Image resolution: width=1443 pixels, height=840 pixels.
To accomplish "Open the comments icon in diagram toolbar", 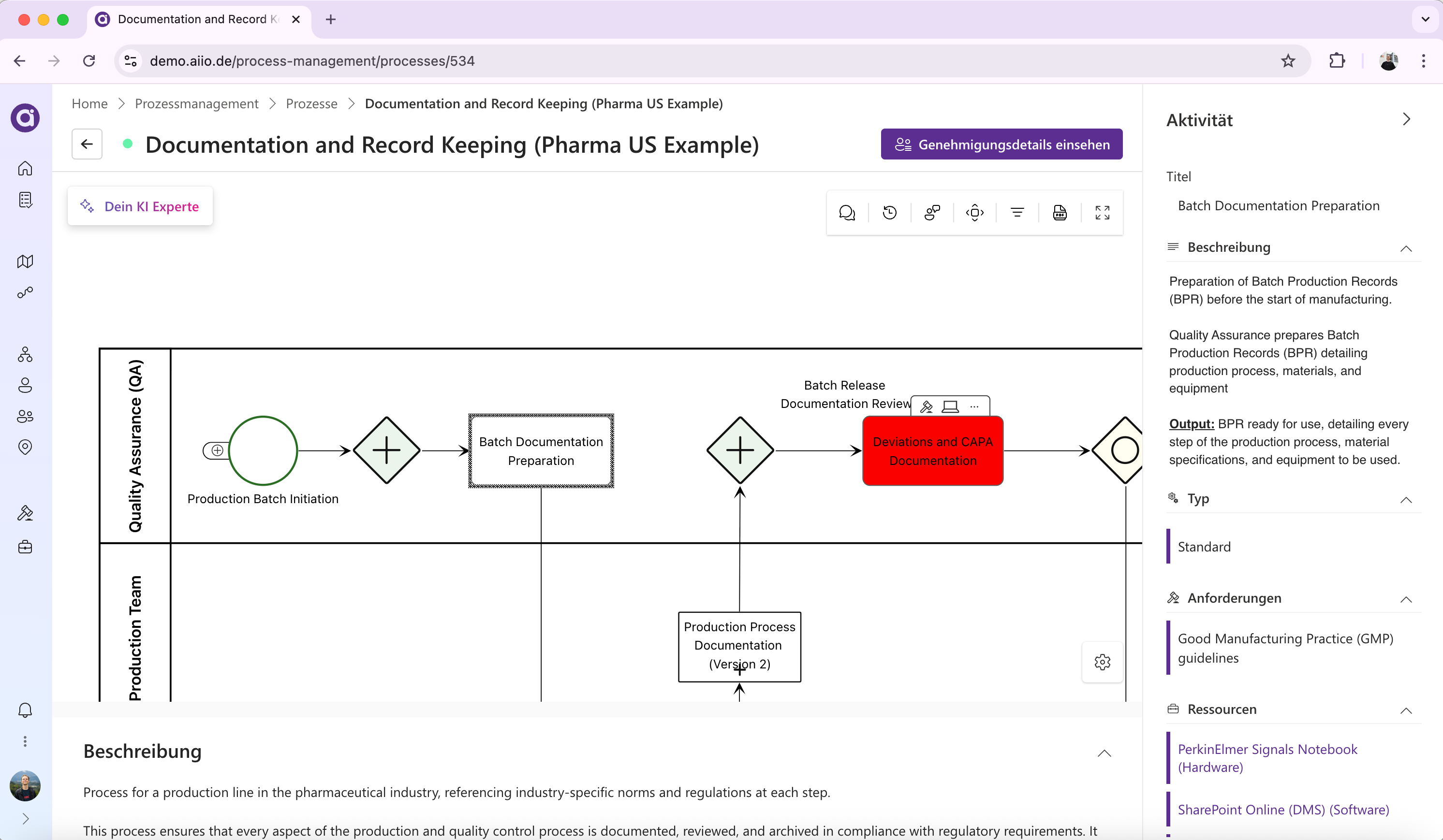I will pyautogui.click(x=847, y=213).
